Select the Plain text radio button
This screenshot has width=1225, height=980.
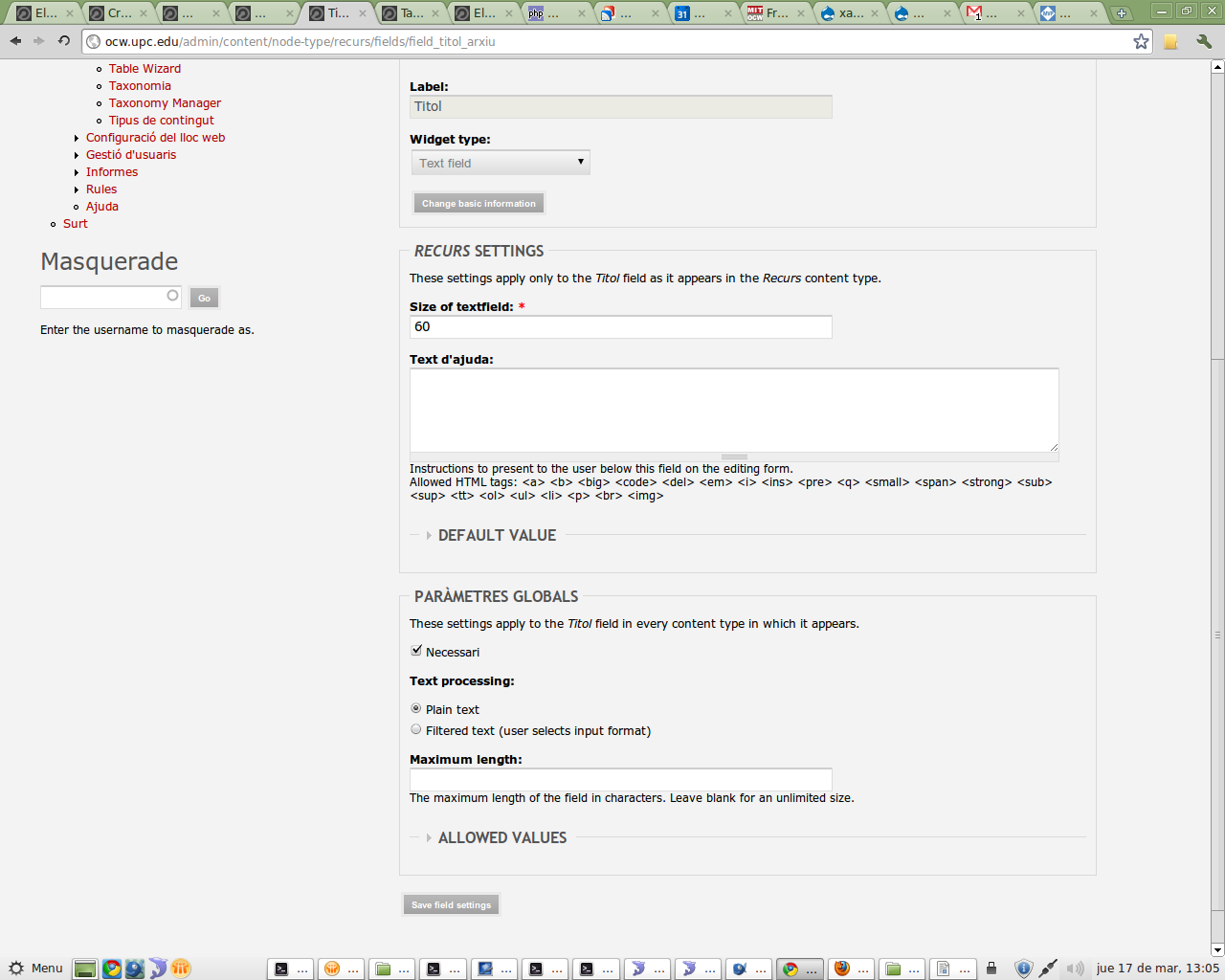click(x=415, y=708)
